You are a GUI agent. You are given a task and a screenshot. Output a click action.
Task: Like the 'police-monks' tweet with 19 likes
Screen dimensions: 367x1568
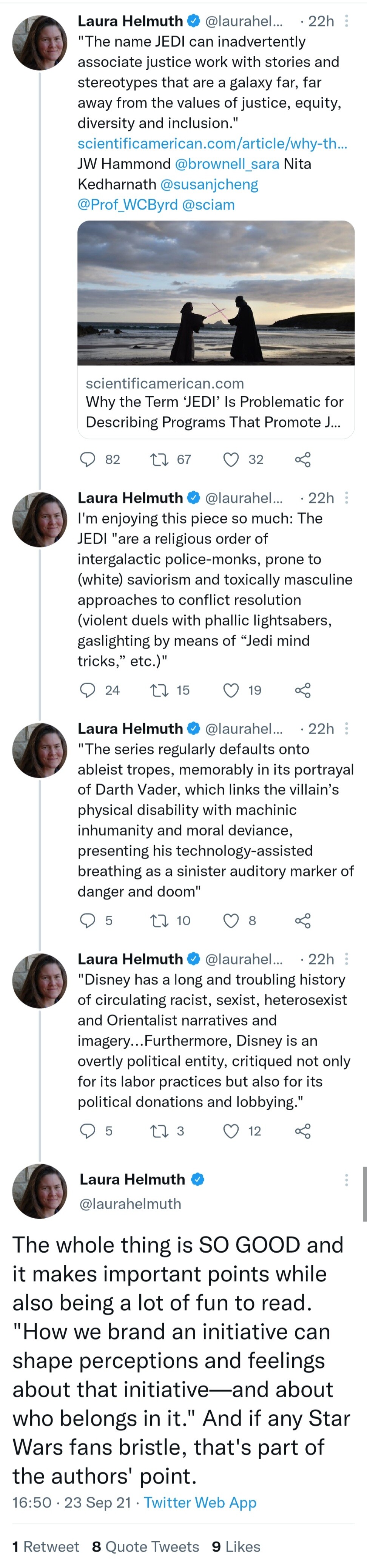pyautogui.click(x=231, y=690)
